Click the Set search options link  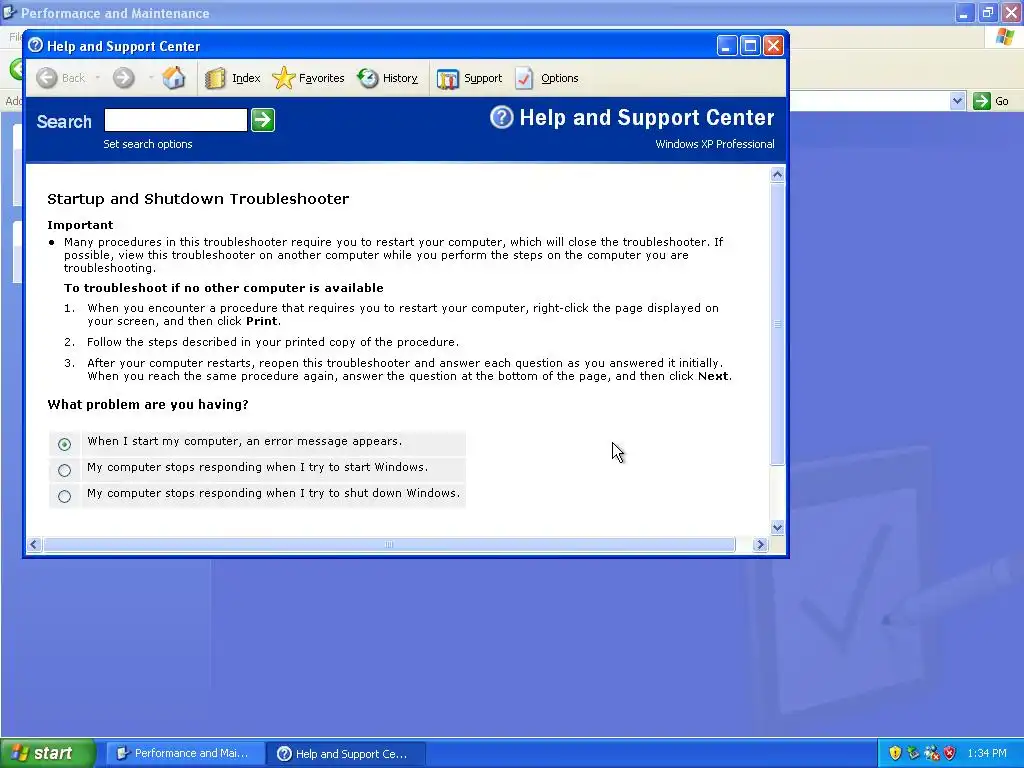coord(148,144)
